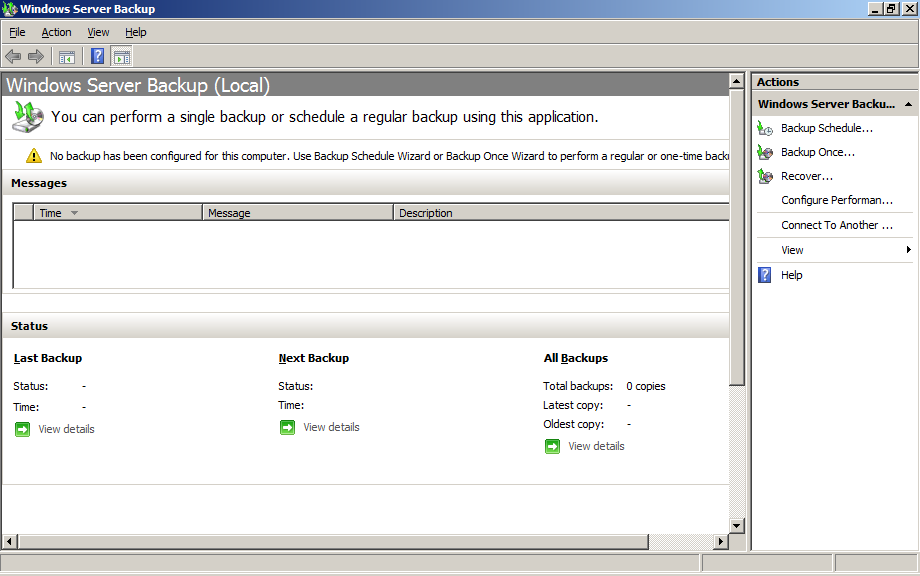Click the vertical scrollbar up arrow
This screenshot has height=576, width=920.
(736, 80)
